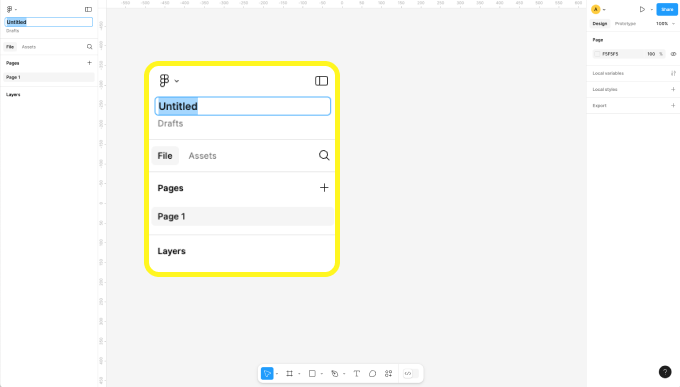The image size is (680, 387).
Task: Click the page background color swatch
Action: [x=597, y=54]
